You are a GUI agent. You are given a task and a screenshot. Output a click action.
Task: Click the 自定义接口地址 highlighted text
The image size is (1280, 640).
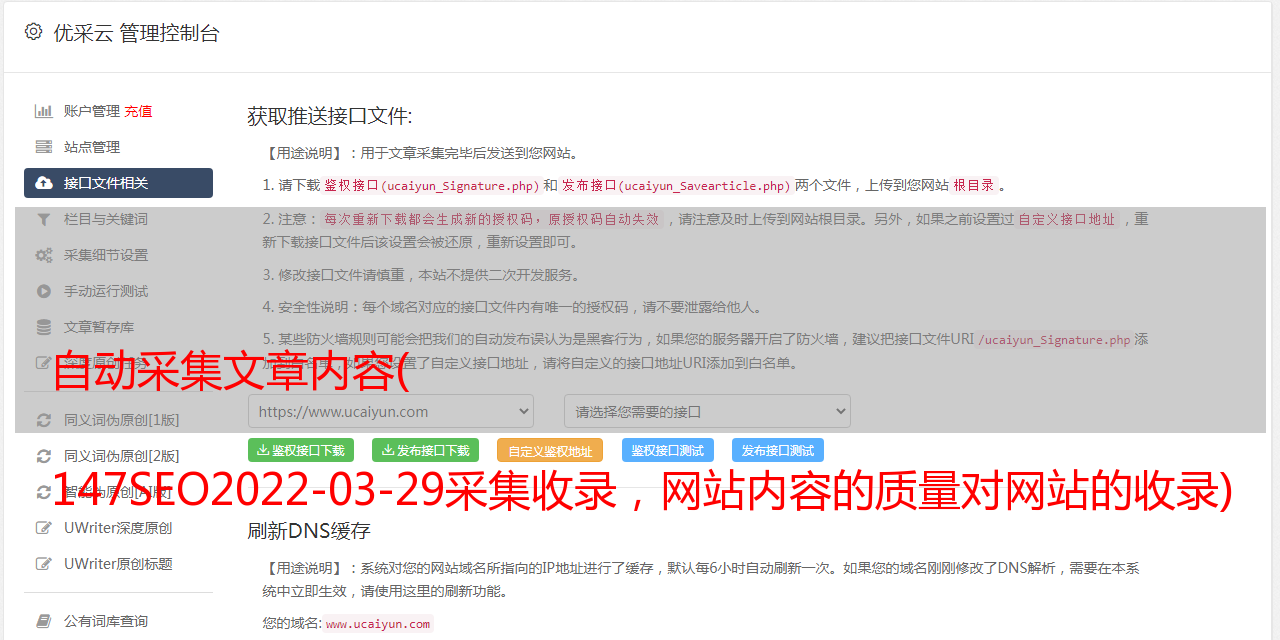coord(1067,219)
